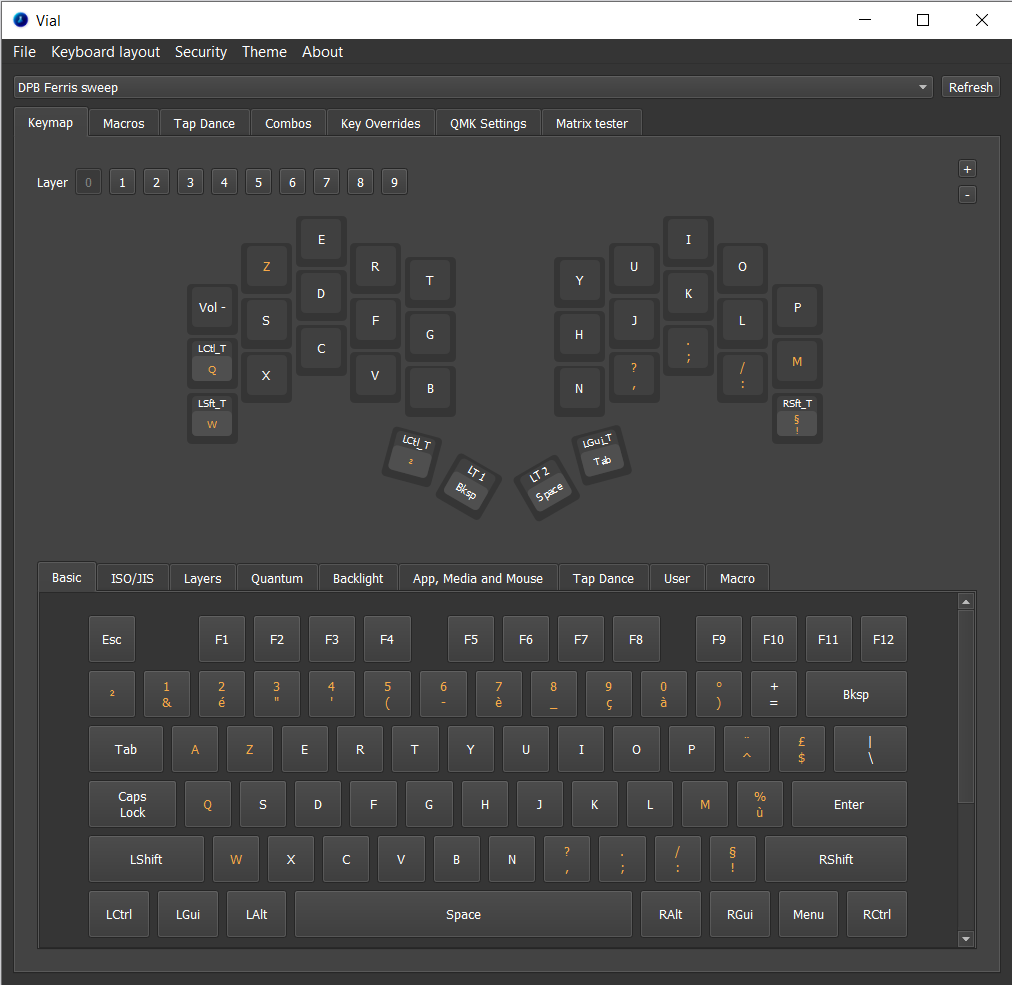Pick the Esc keycode from Basic palette
This screenshot has height=985, width=1012.
click(112, 639)
